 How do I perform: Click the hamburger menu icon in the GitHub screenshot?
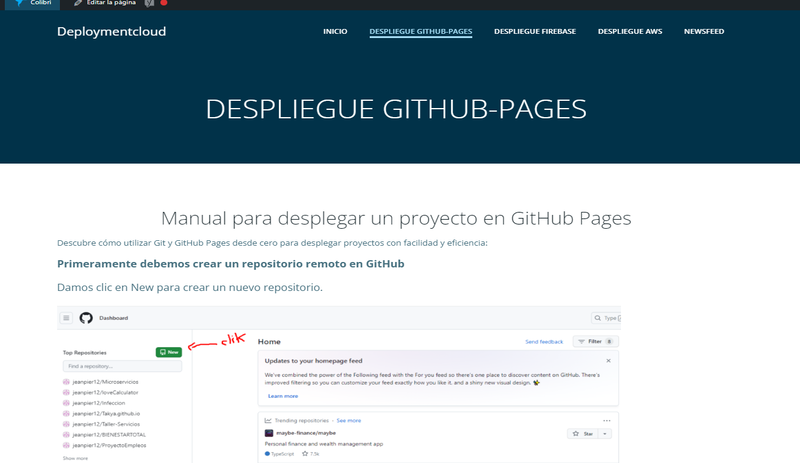pos(66,318)
